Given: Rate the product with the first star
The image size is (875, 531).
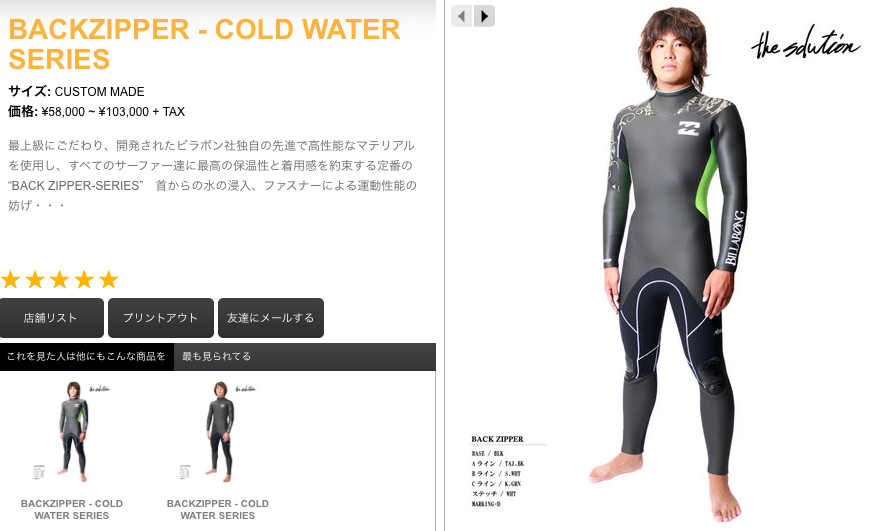Looking at the screenshot, I should click(x=11, y=279).
